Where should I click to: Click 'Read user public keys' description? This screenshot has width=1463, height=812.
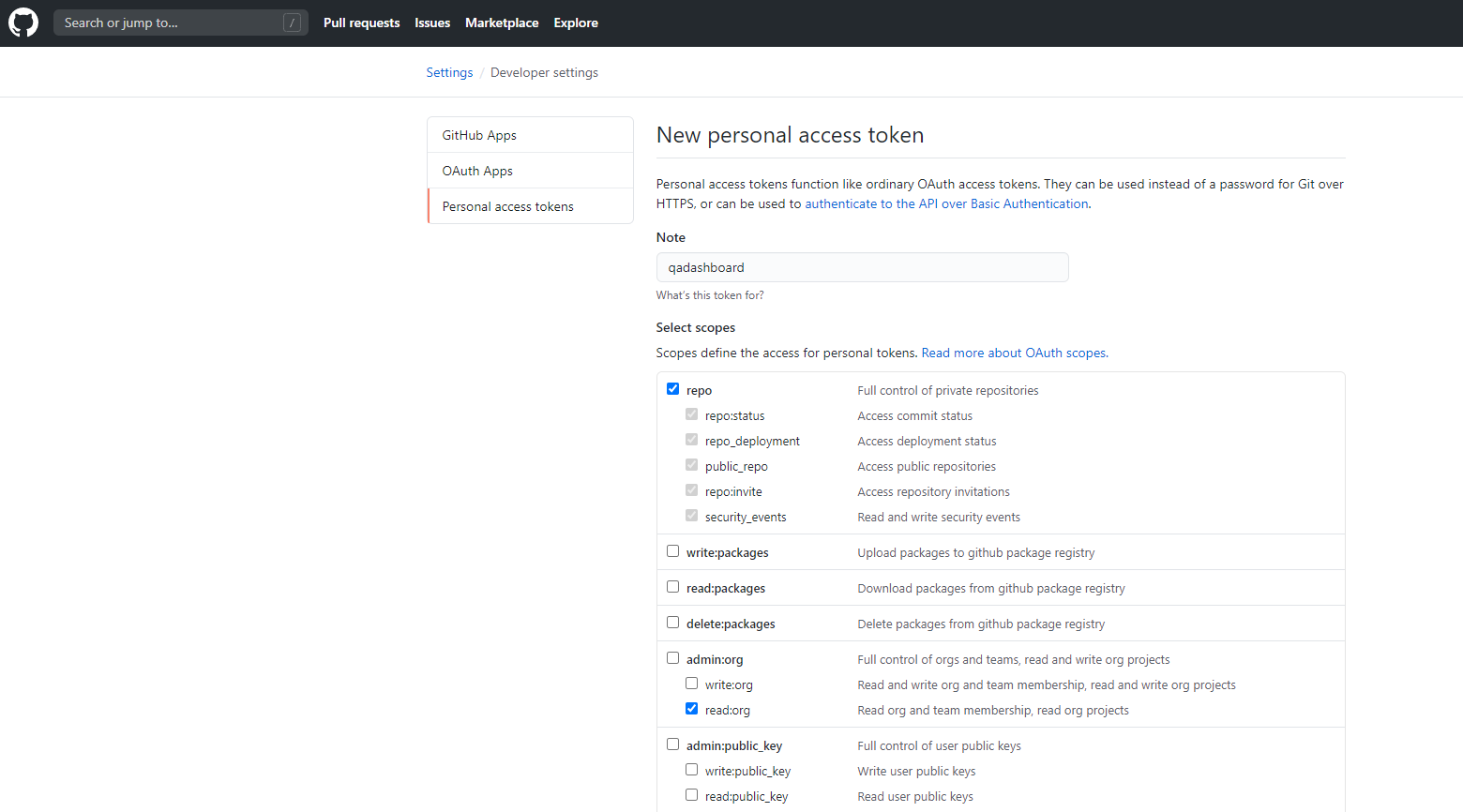tap(915, 796)
